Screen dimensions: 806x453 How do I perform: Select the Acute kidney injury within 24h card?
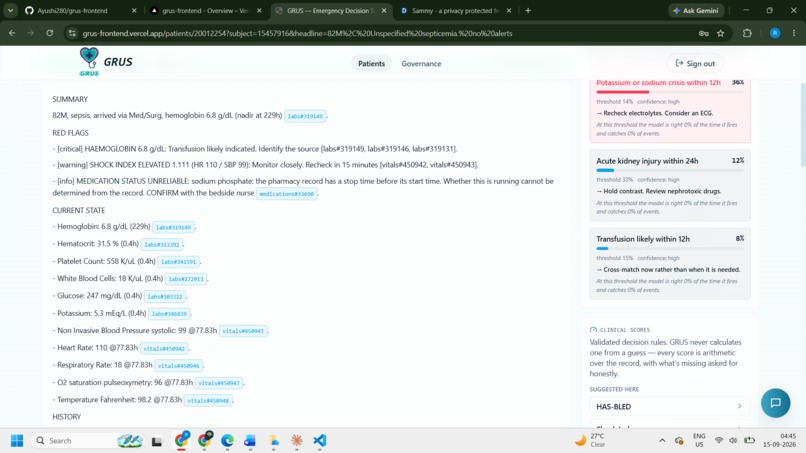669,185
